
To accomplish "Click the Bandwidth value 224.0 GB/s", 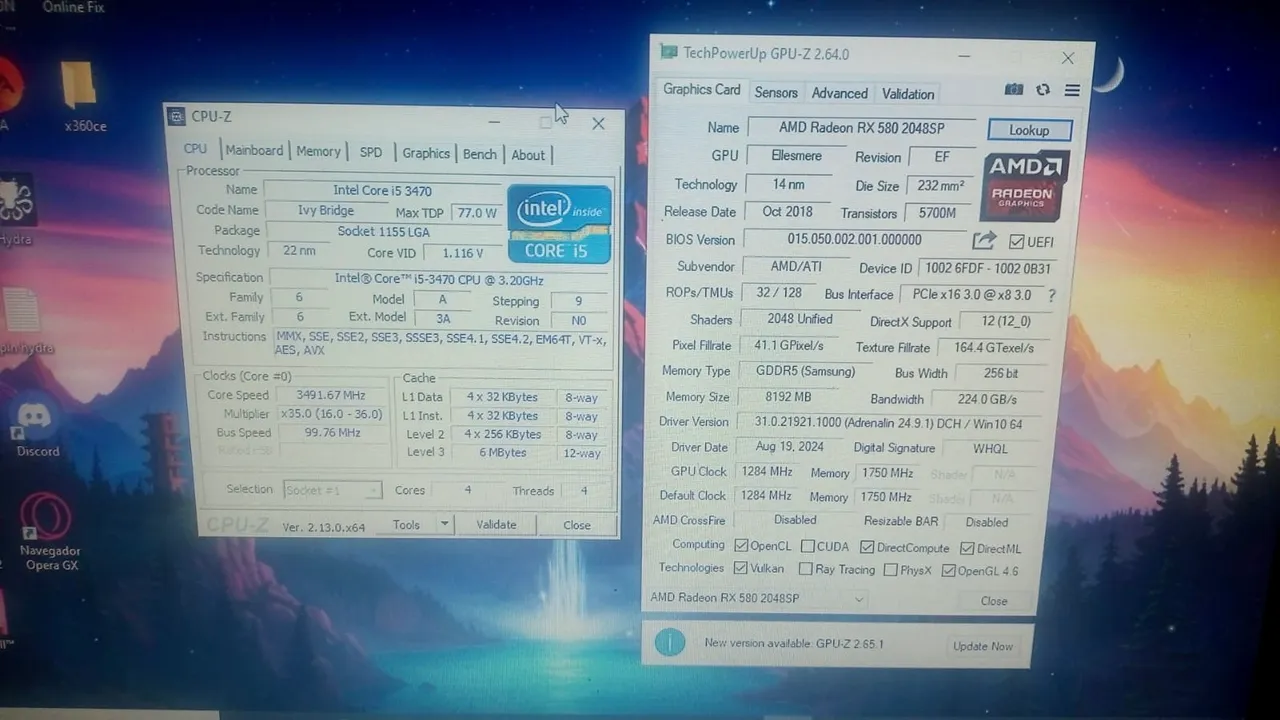I will [x=986, y=400].
